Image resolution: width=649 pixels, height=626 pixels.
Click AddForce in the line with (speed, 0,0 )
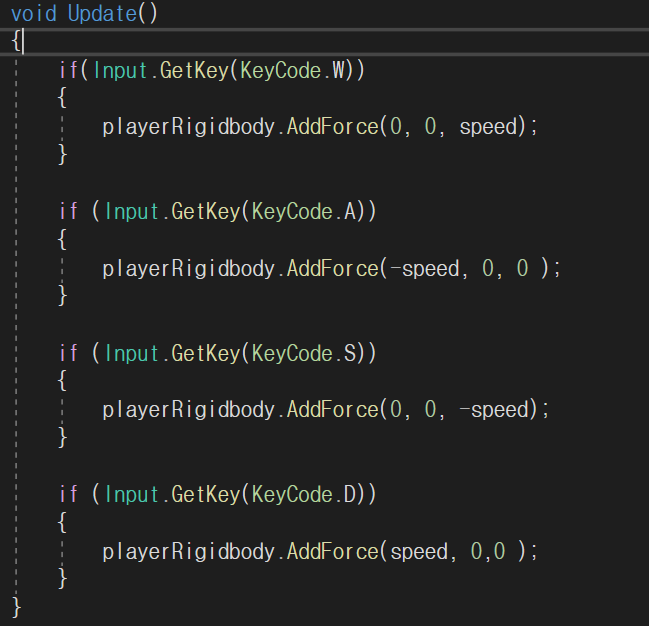(333, 551)
